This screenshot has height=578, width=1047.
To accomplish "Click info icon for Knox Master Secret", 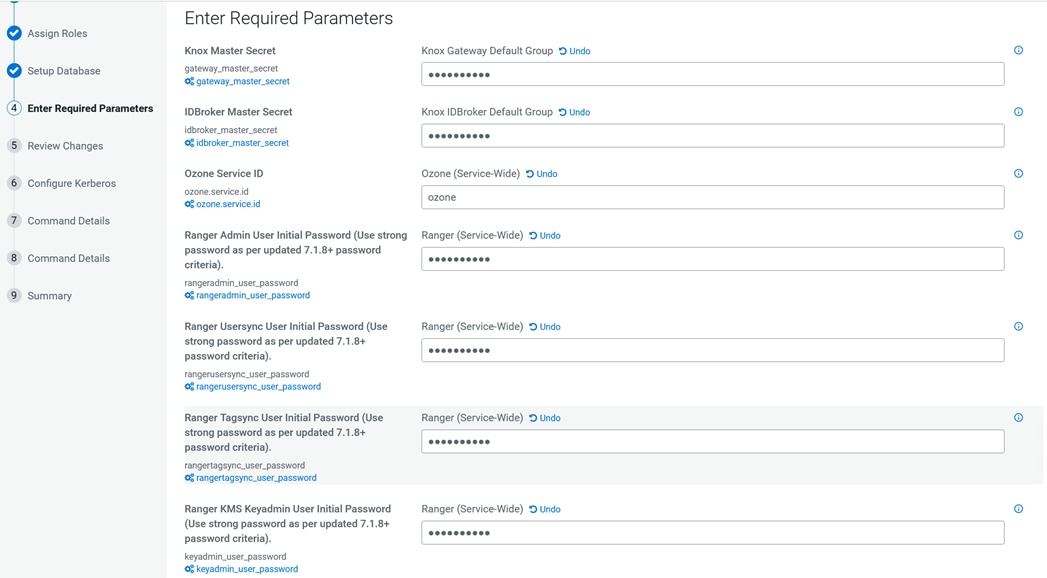I will click(x=1018, y=50).
